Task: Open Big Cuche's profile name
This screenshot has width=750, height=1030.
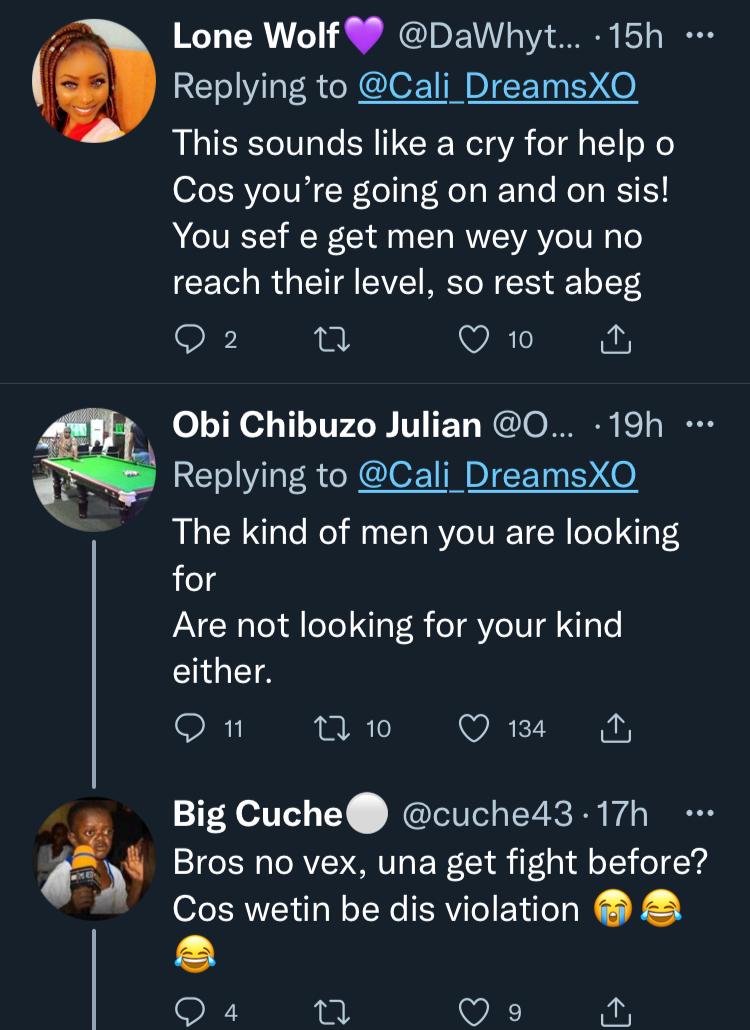Action: pyautogui.click(x=257, y=815)
